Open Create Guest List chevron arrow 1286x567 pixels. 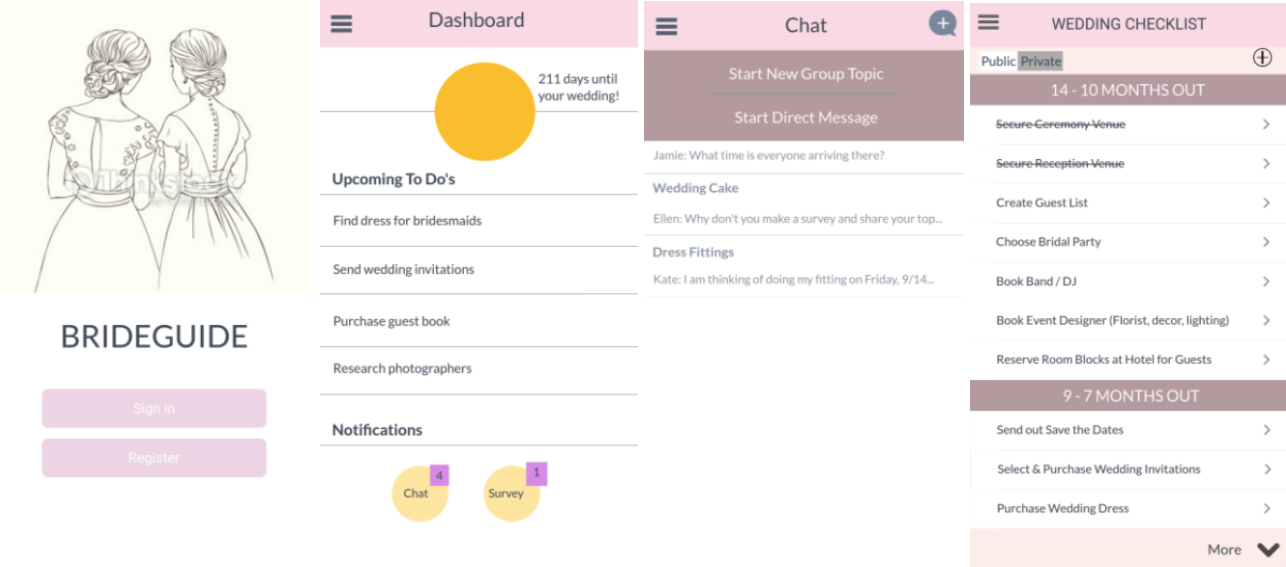pos(1266,203)
